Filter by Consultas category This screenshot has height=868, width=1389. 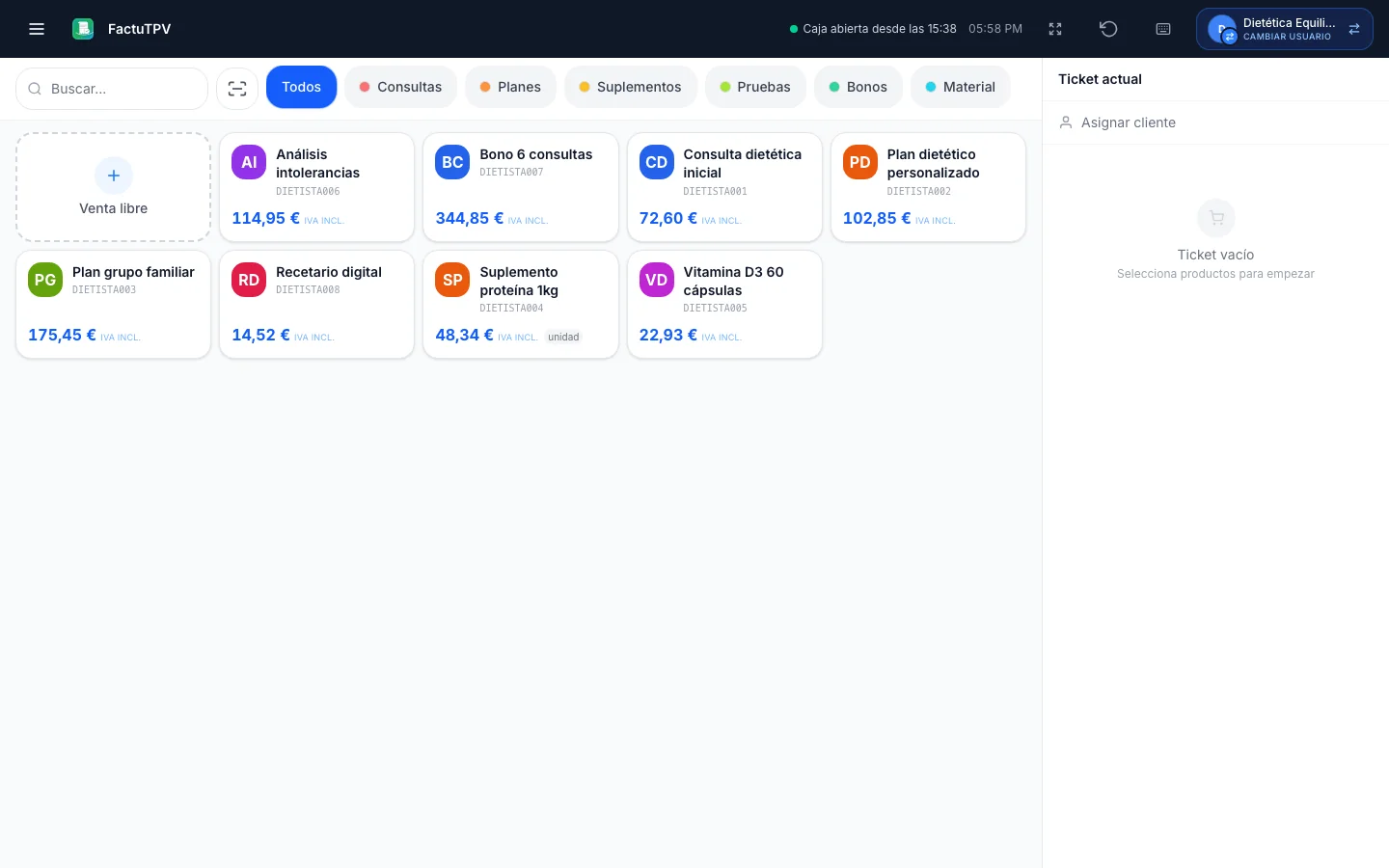pos(400,87)
